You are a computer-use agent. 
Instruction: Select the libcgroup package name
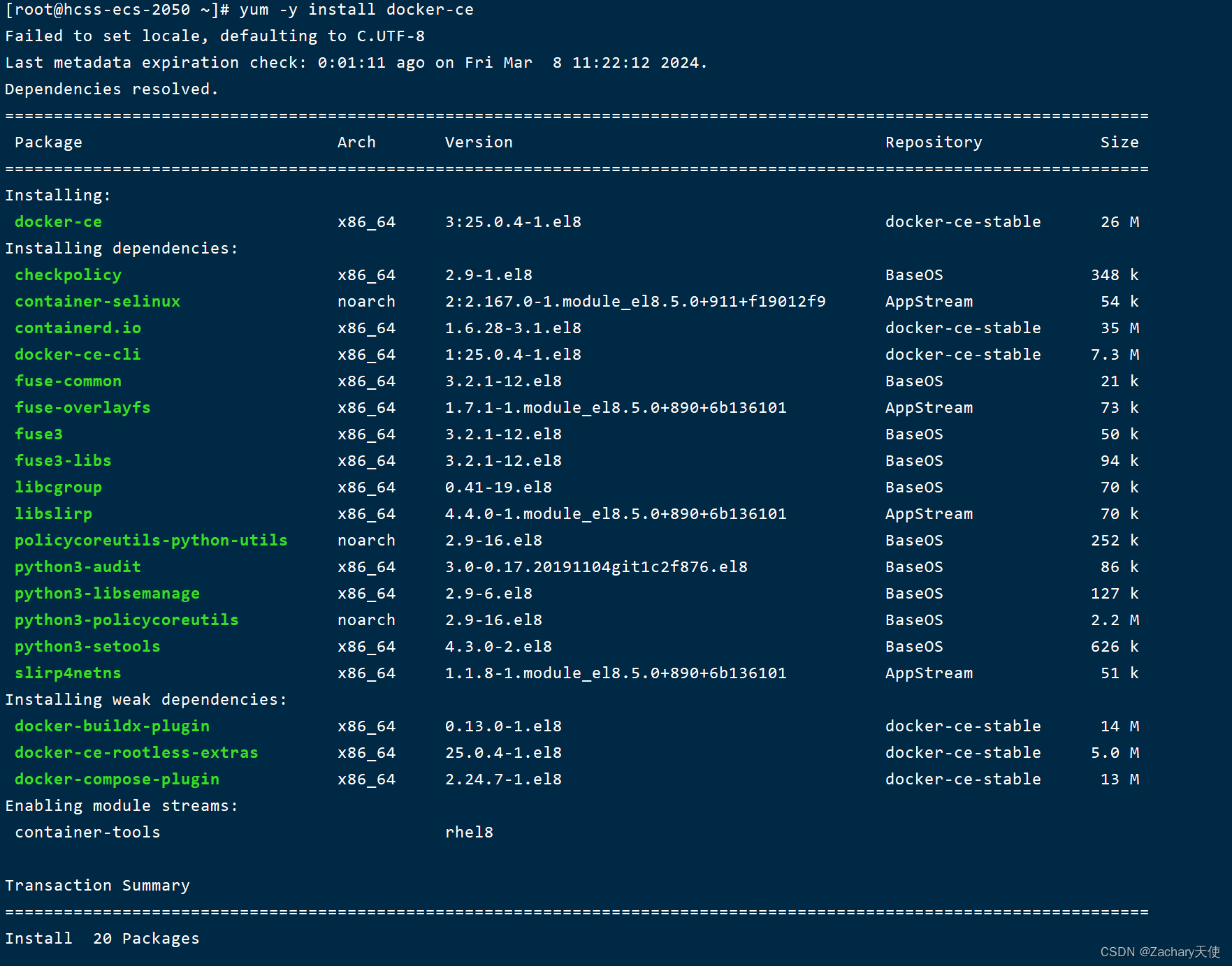[58, 487]
